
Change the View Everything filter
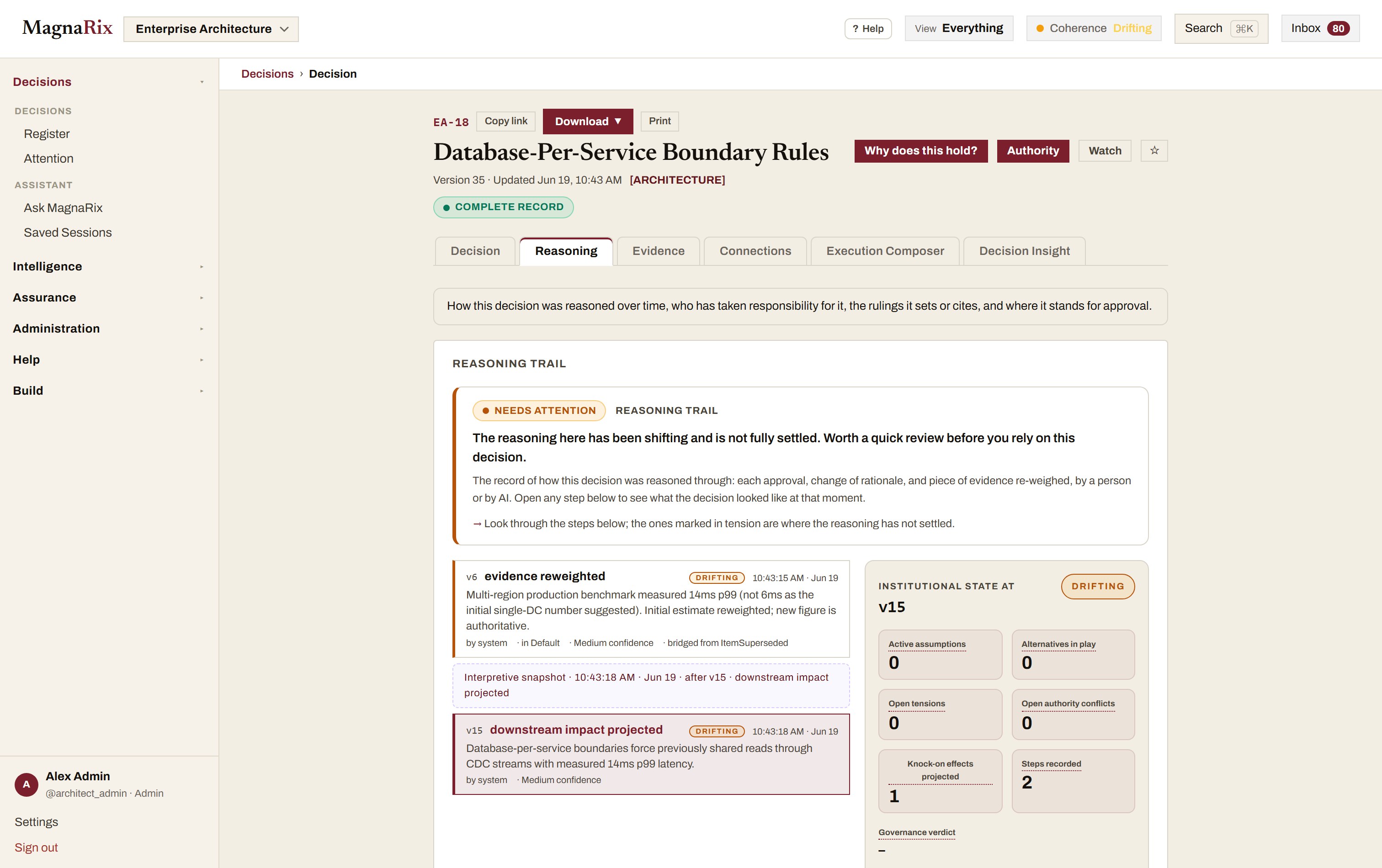[958, 29]
